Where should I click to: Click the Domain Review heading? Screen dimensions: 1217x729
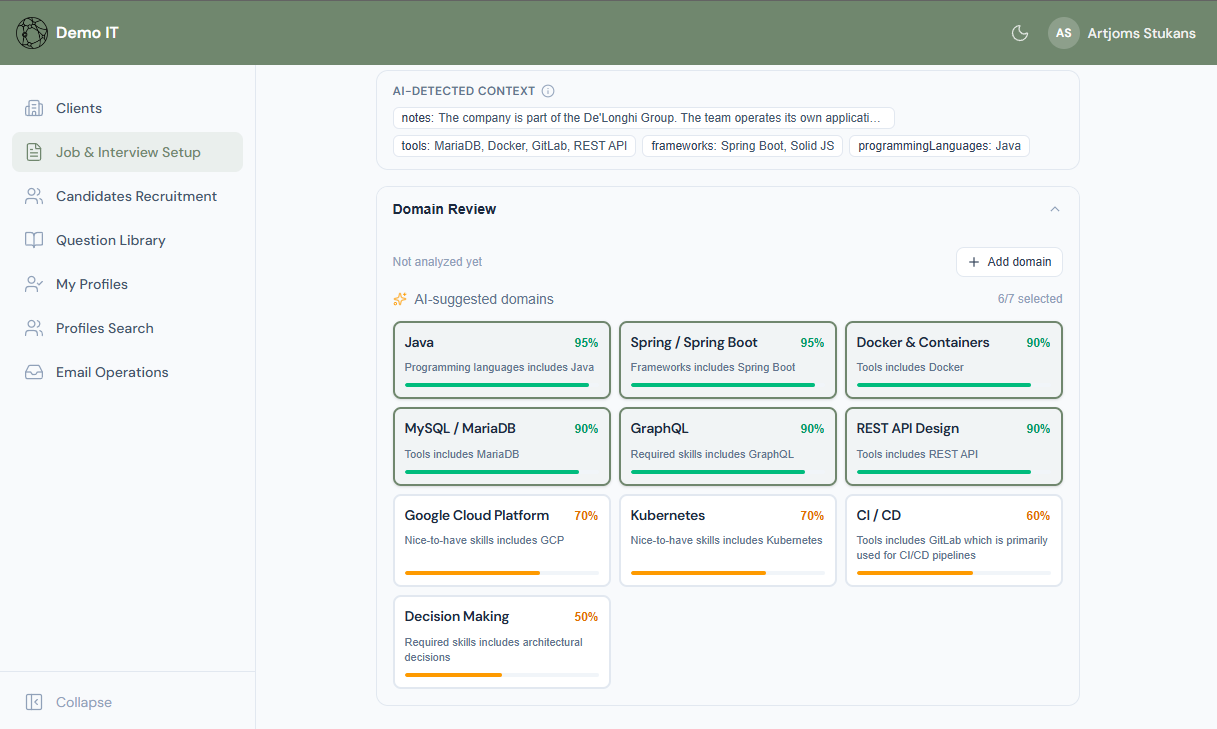coord(444,209)
